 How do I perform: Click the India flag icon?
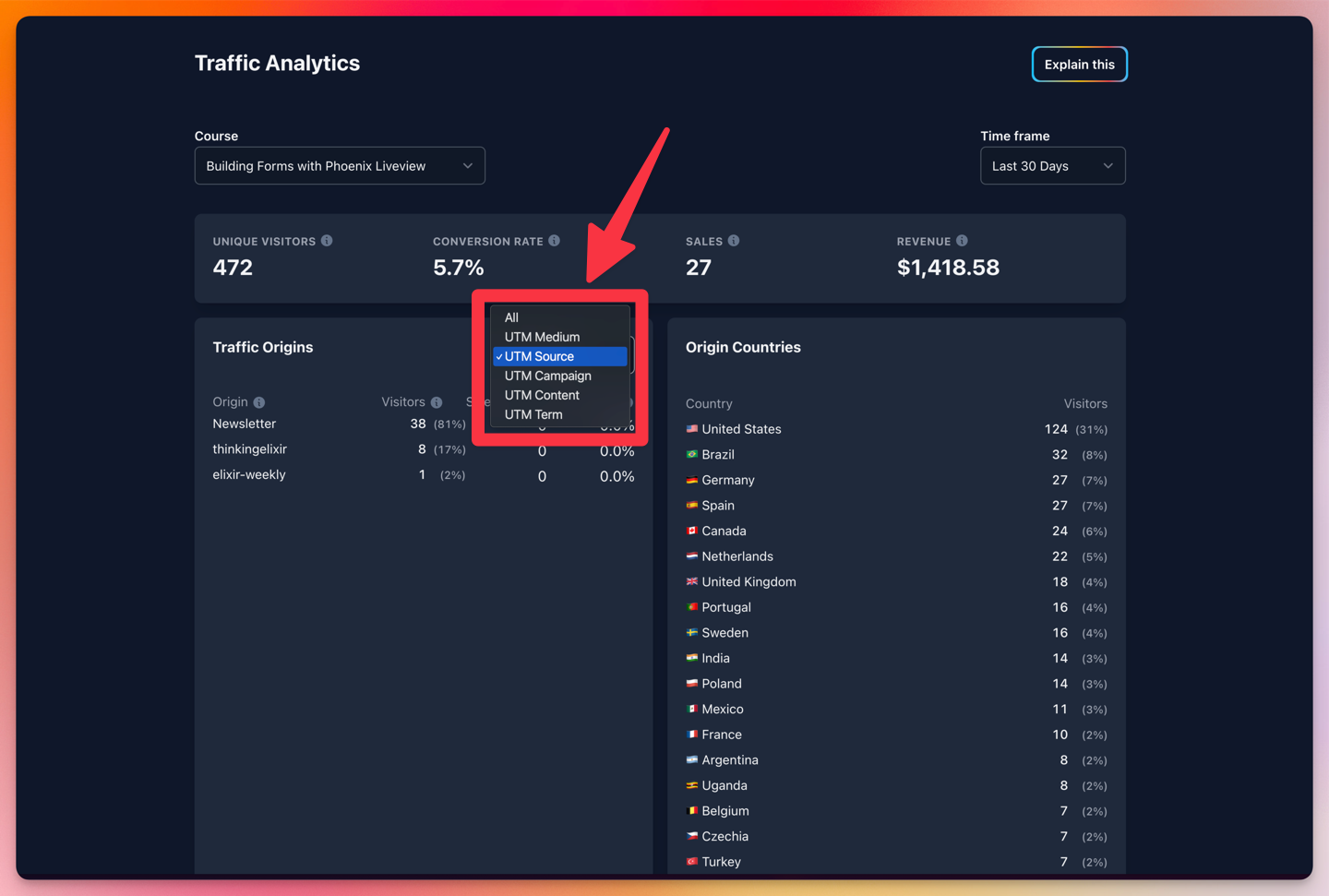(x=692, y=658)
